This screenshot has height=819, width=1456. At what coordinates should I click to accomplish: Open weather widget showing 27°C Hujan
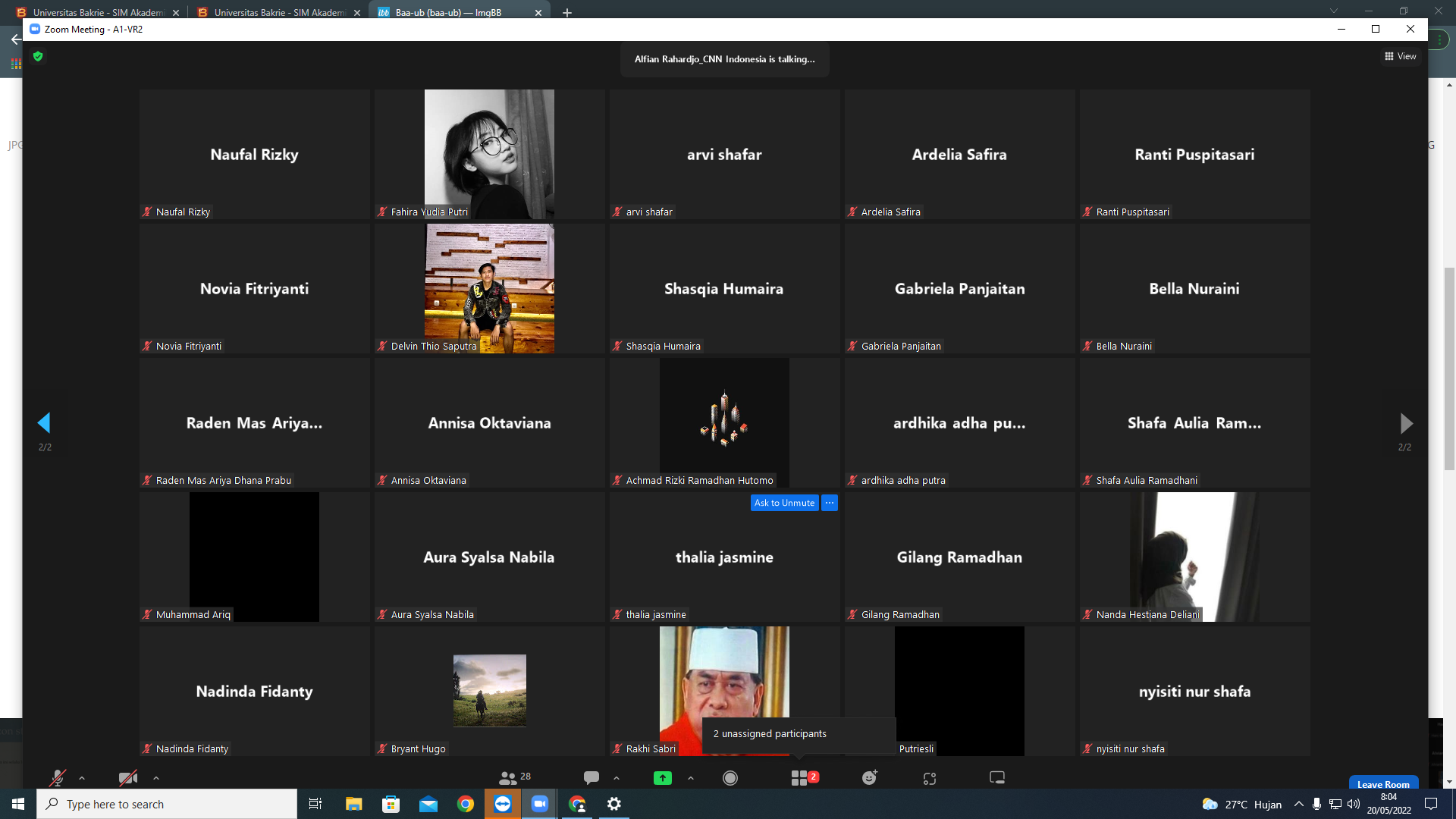coord(1241,805)
